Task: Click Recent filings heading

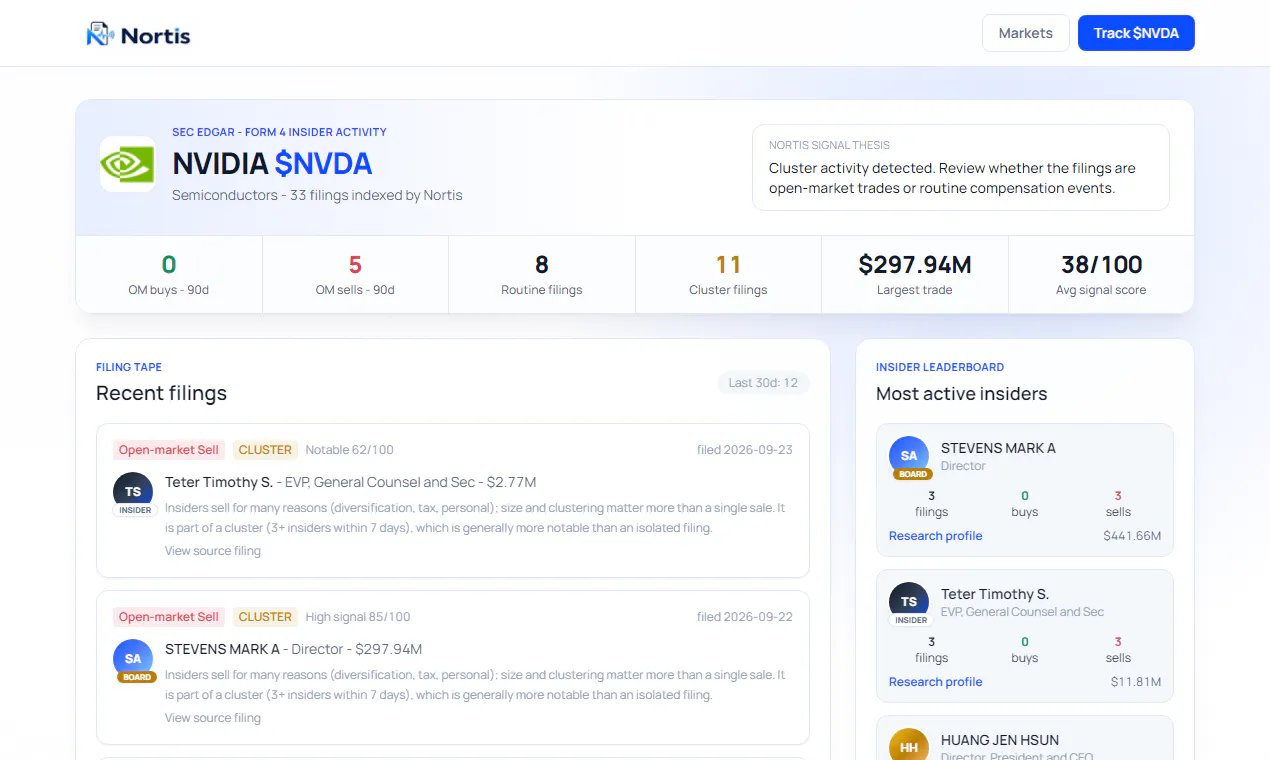Action: (161, 393)
